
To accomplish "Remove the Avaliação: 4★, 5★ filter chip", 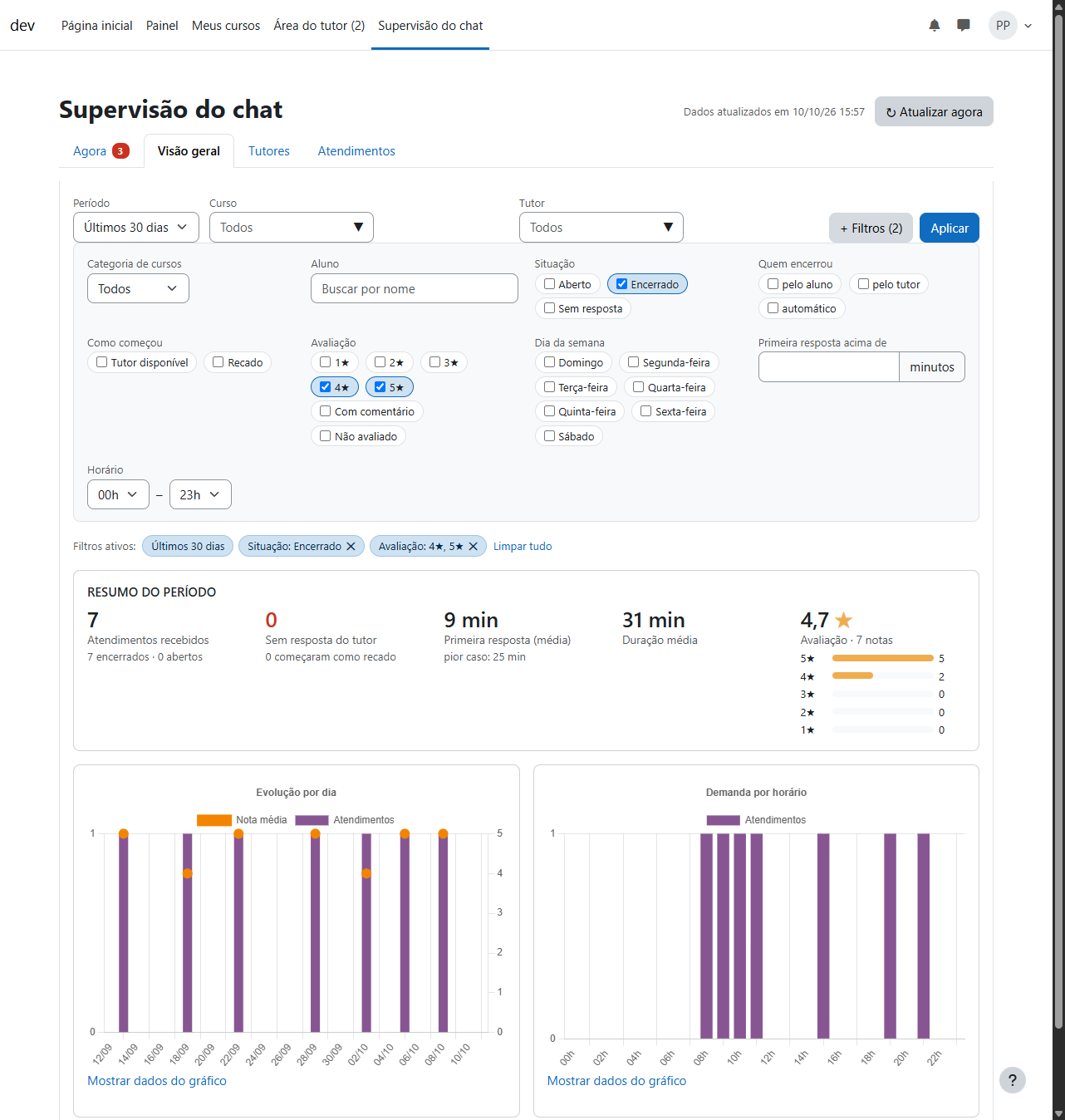I will 473,546.
